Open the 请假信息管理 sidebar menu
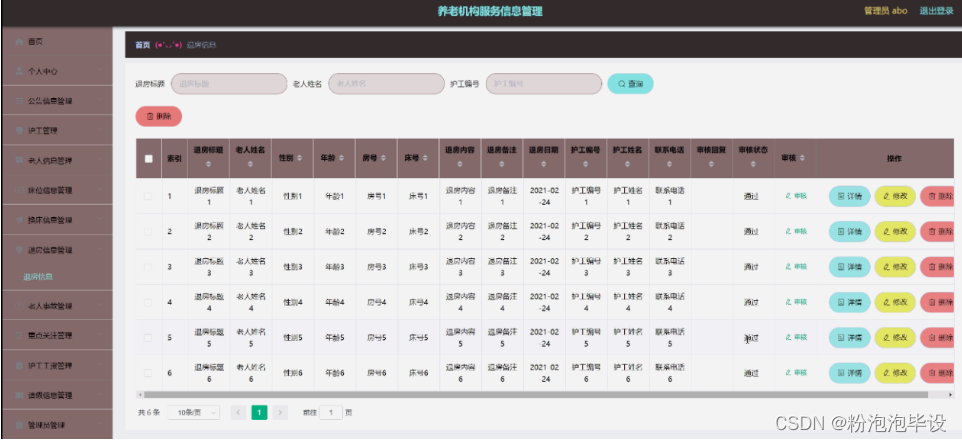 click(57, 395)
